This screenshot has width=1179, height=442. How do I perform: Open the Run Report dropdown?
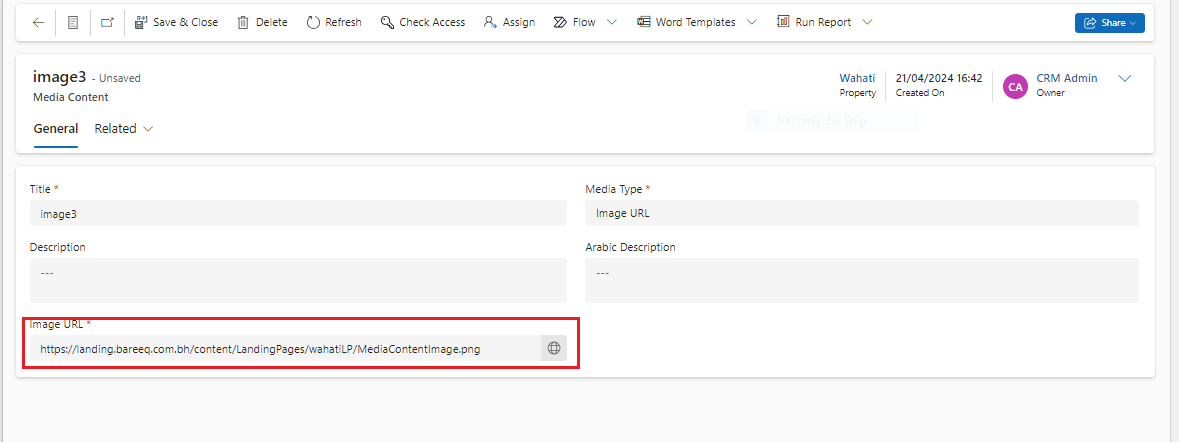point(867,22)
